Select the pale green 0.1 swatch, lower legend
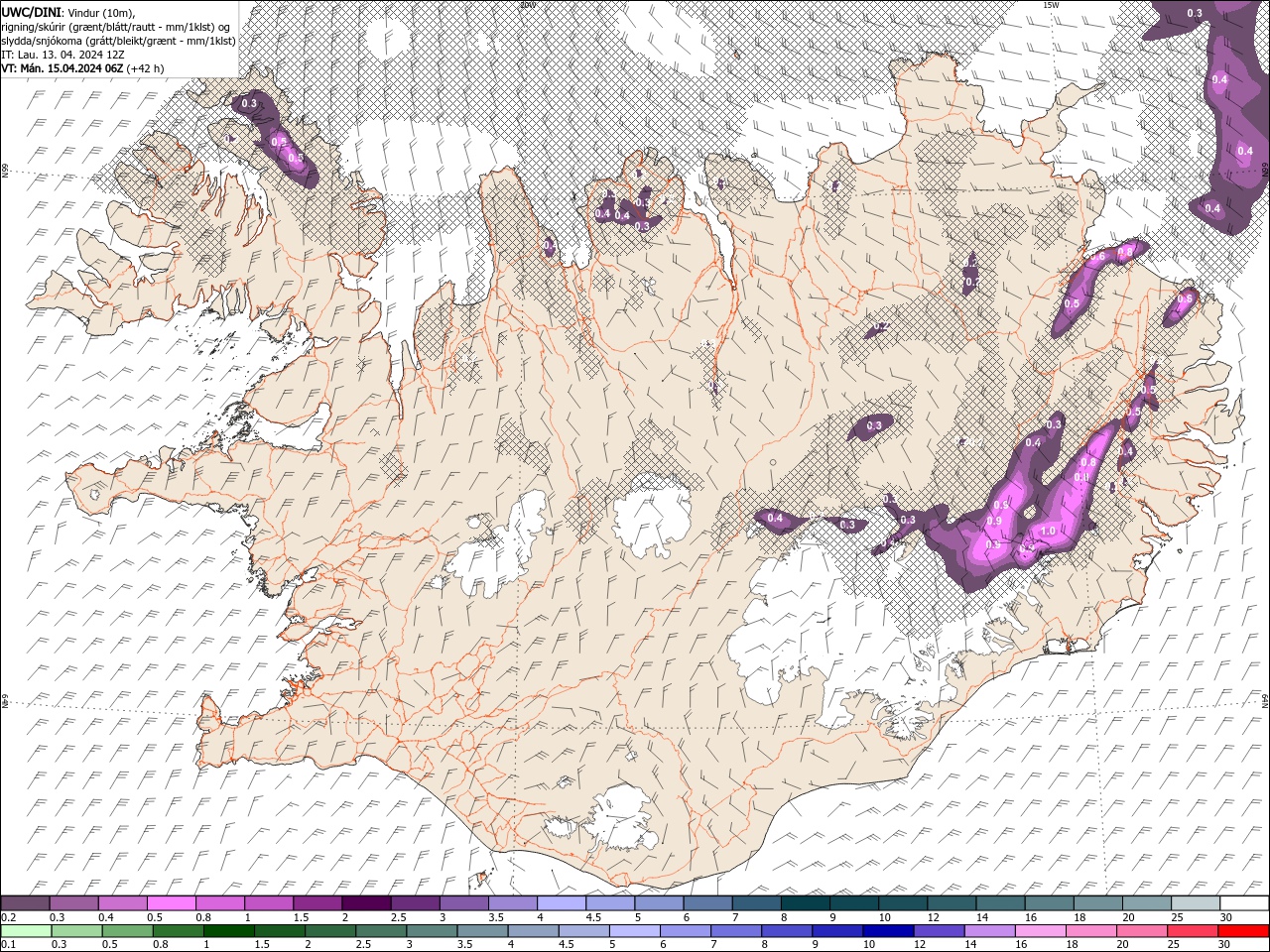The width and height of the screenshot is (1270, 952). tap(26, 931)
